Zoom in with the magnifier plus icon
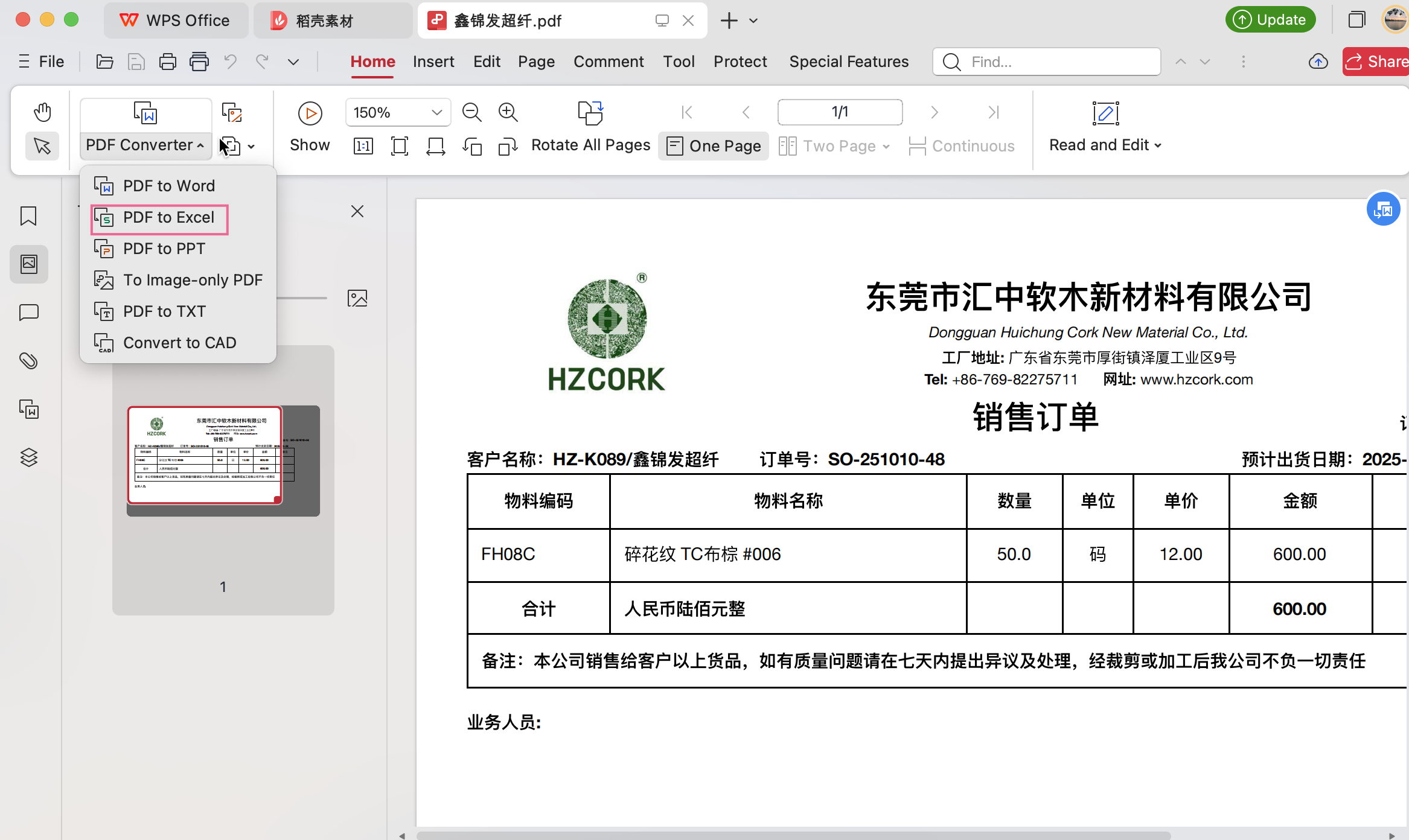The height and width of the screenshot is (840, 1409). tap(508, 112)
